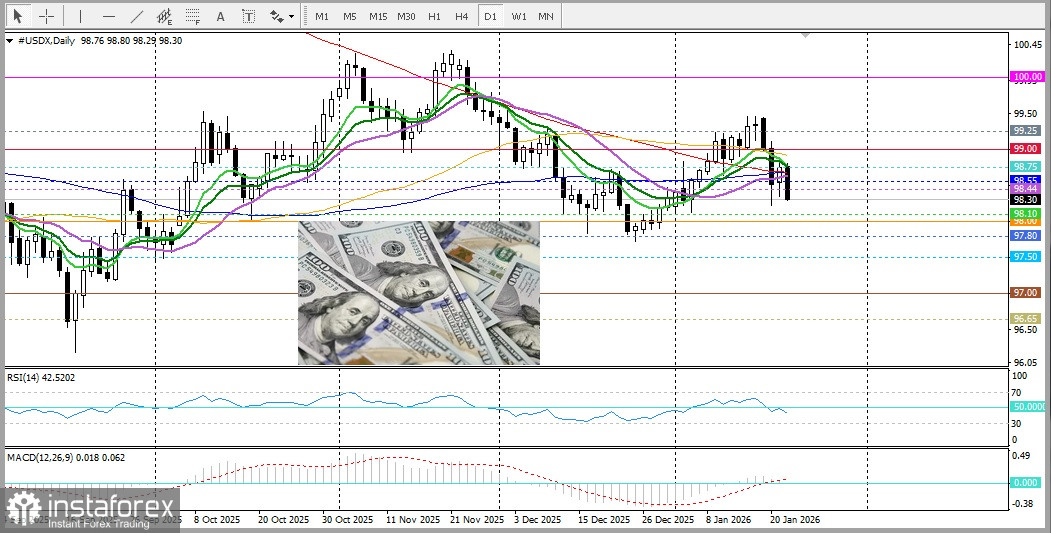Screen dimensions: 1051x533
Task: Click the RSI 50.0000 level label
Action: tap(1028, 407)
